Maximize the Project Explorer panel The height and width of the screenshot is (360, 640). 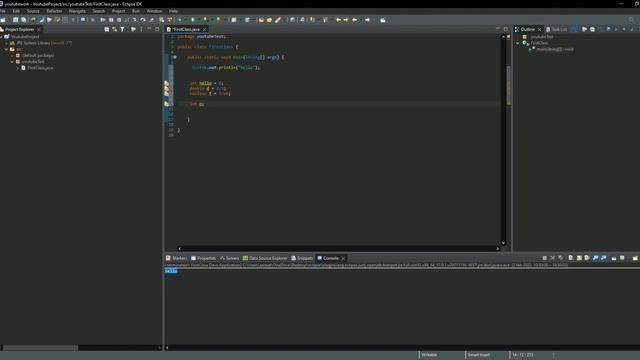click(x=157, y=29)
